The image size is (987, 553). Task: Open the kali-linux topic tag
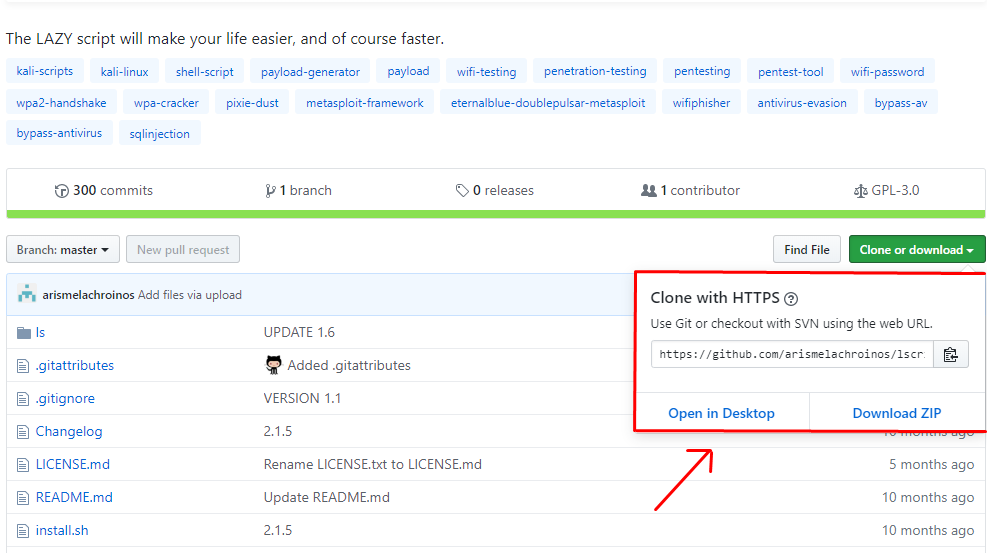124,71
